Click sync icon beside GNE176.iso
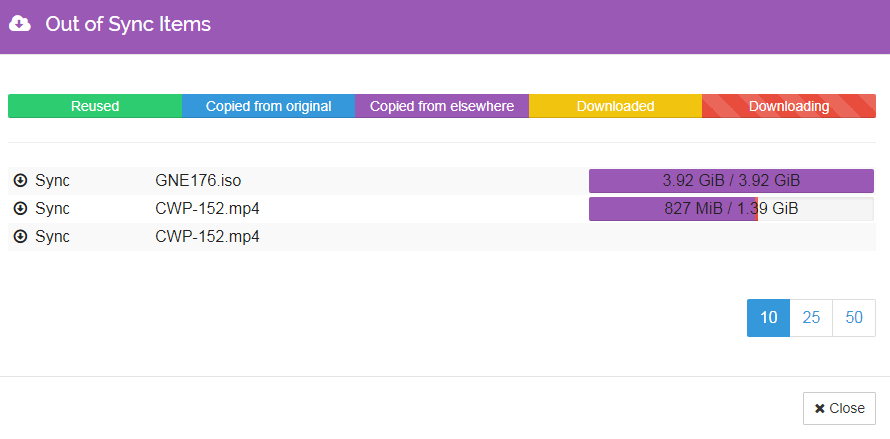 (20, 181)
